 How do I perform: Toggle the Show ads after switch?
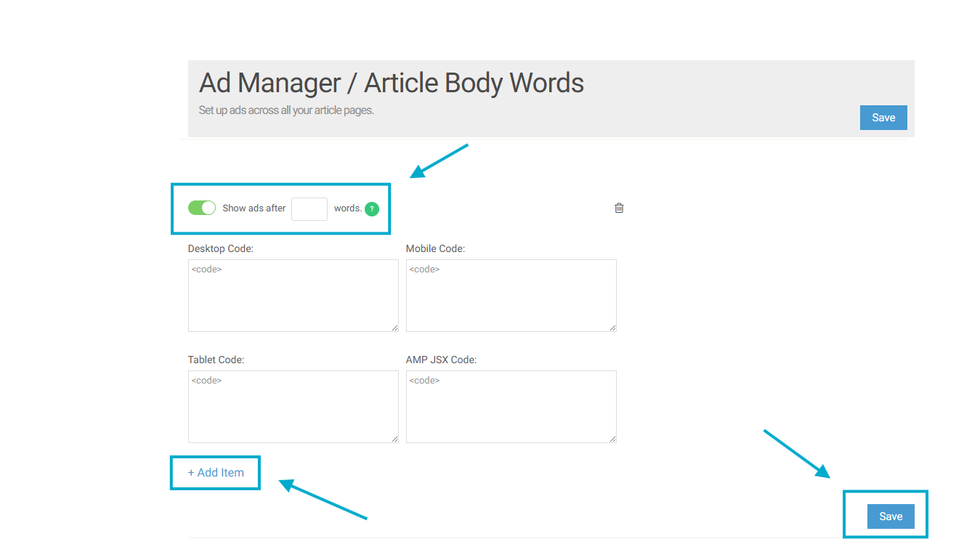coord(202,208)
